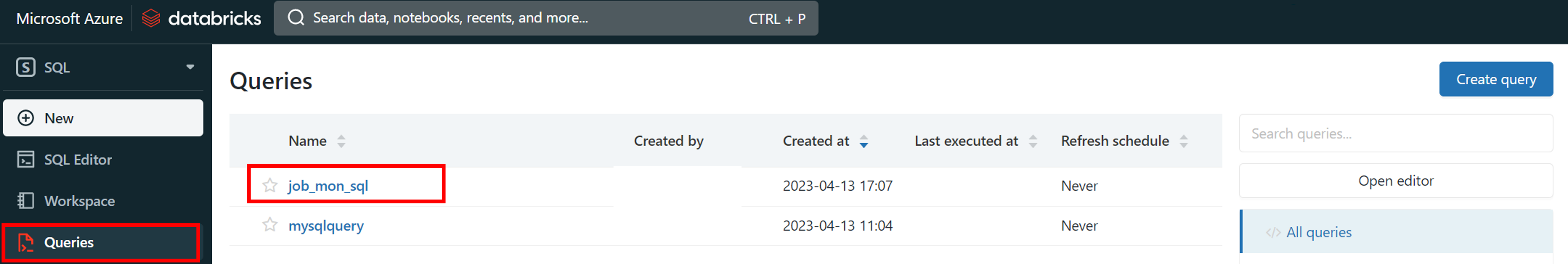The image size is (1568, 264).
Task: Open the mysqlquery query link
Action: 326,226
